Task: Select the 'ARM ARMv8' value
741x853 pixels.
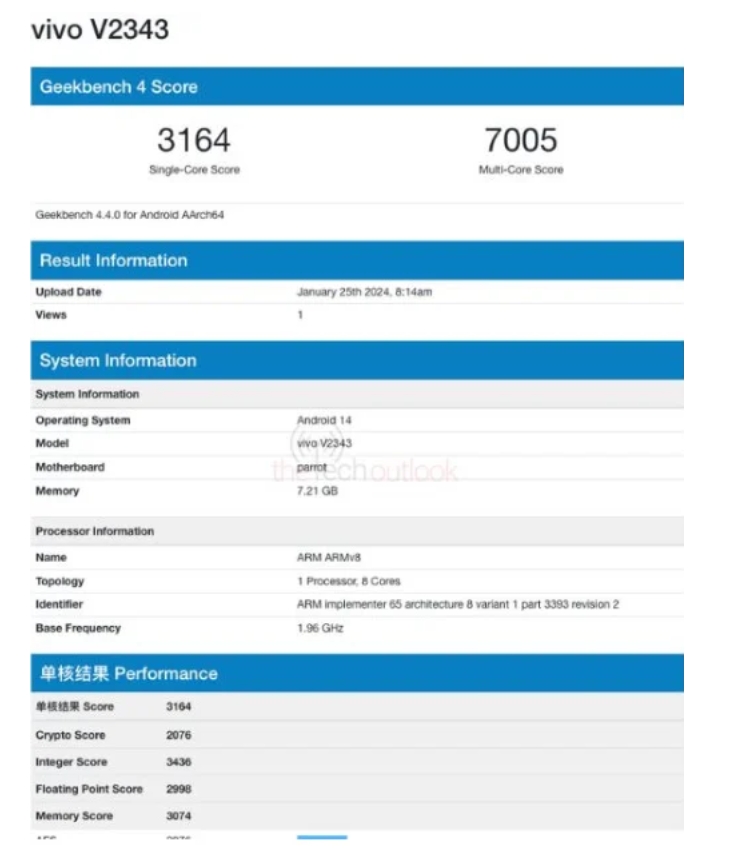Action: 329,558
